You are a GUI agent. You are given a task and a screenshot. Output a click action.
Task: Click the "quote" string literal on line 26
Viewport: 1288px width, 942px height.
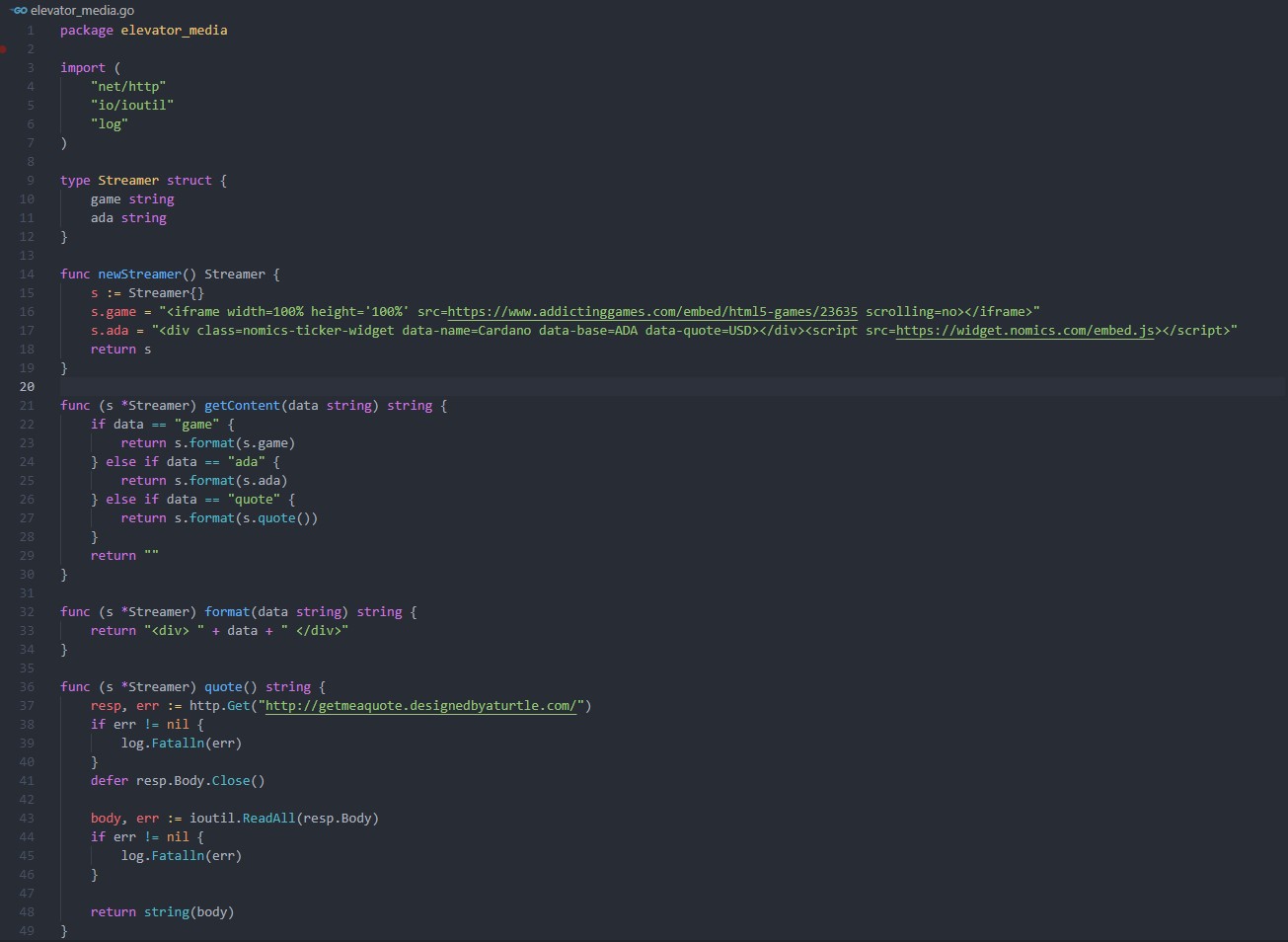255,499
